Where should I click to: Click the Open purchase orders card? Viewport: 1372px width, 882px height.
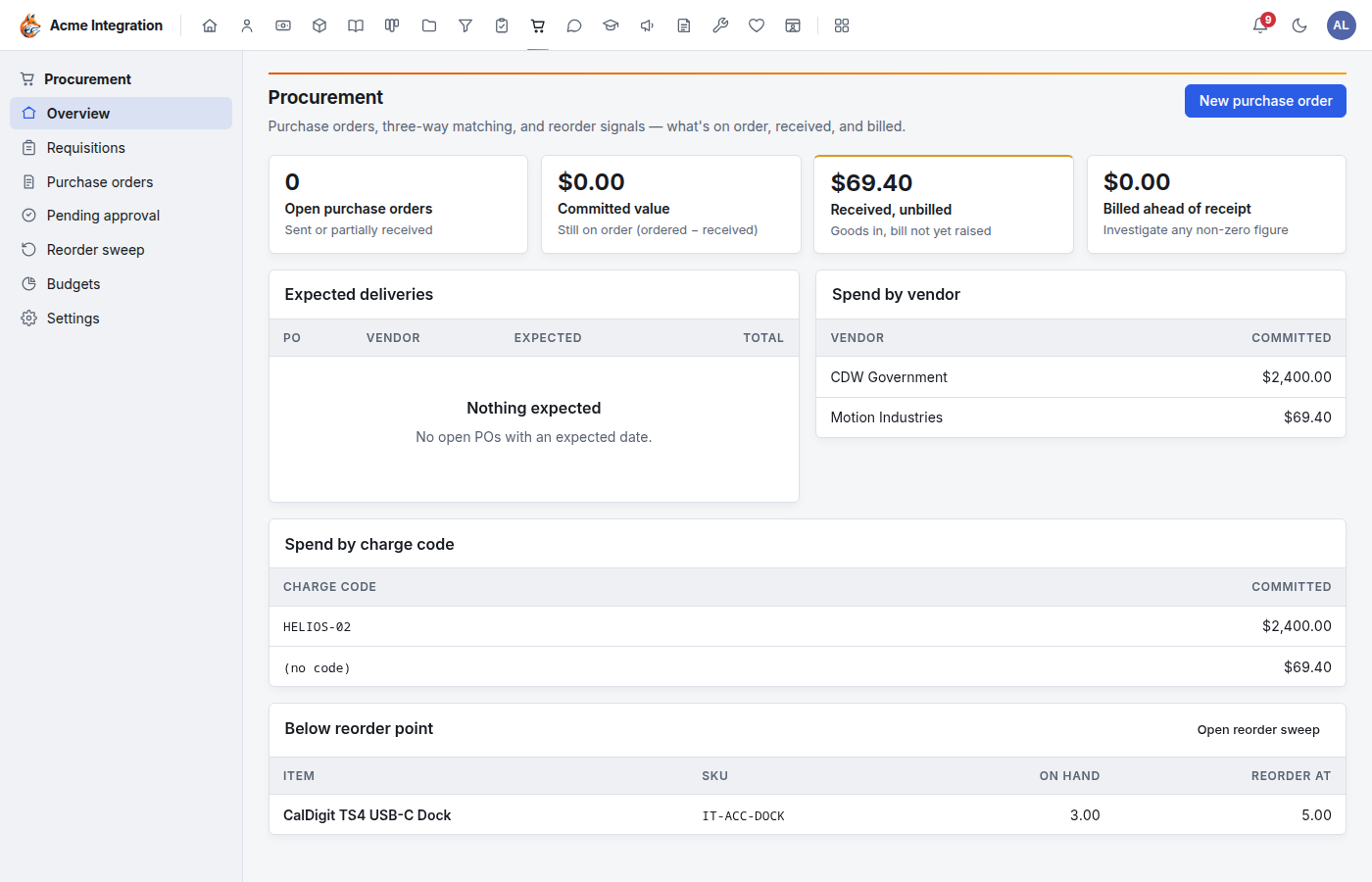click(x=398, y=204)
